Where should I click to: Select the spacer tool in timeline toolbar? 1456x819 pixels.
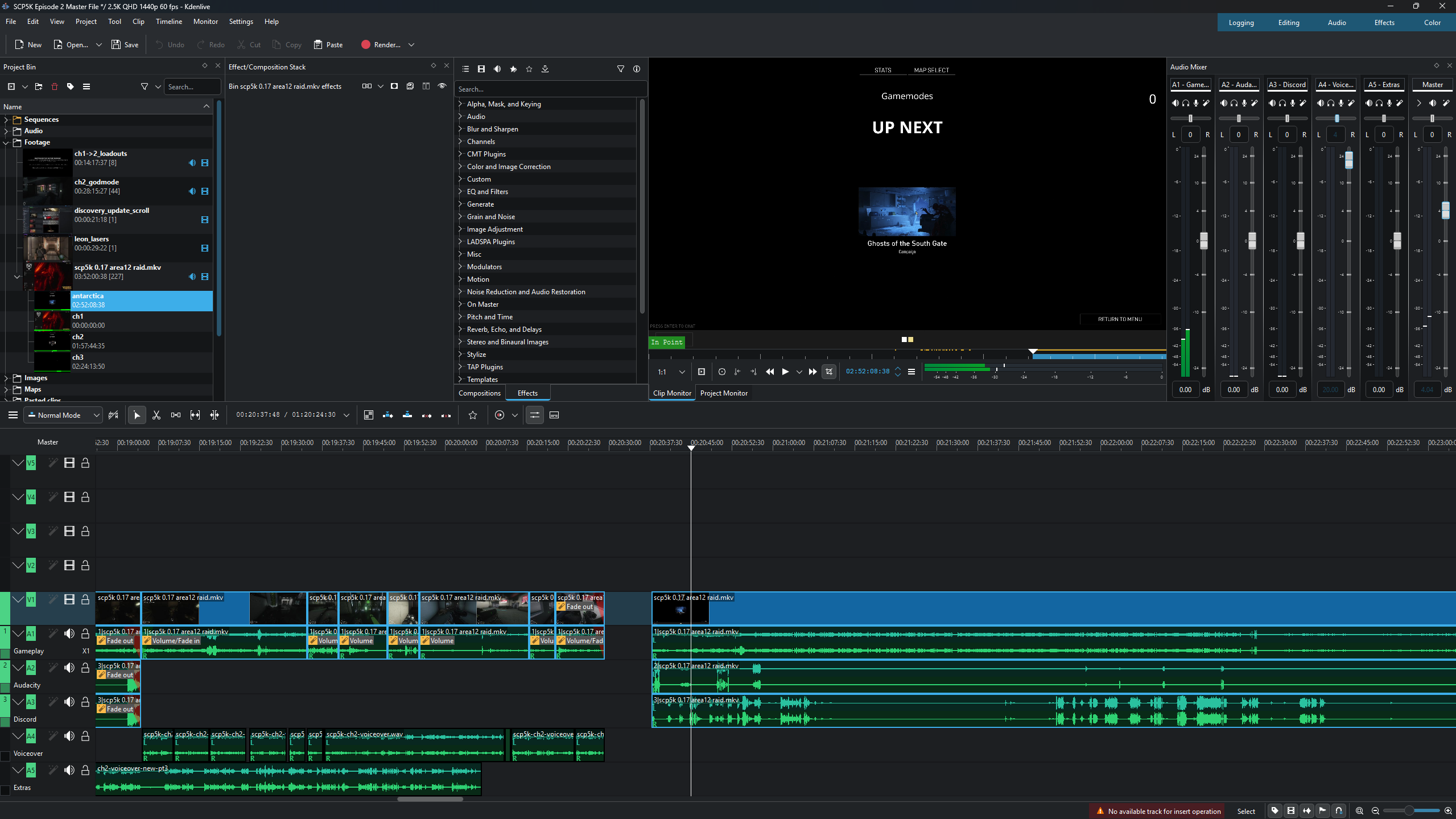pyautogui.click(x=176, y=415)
